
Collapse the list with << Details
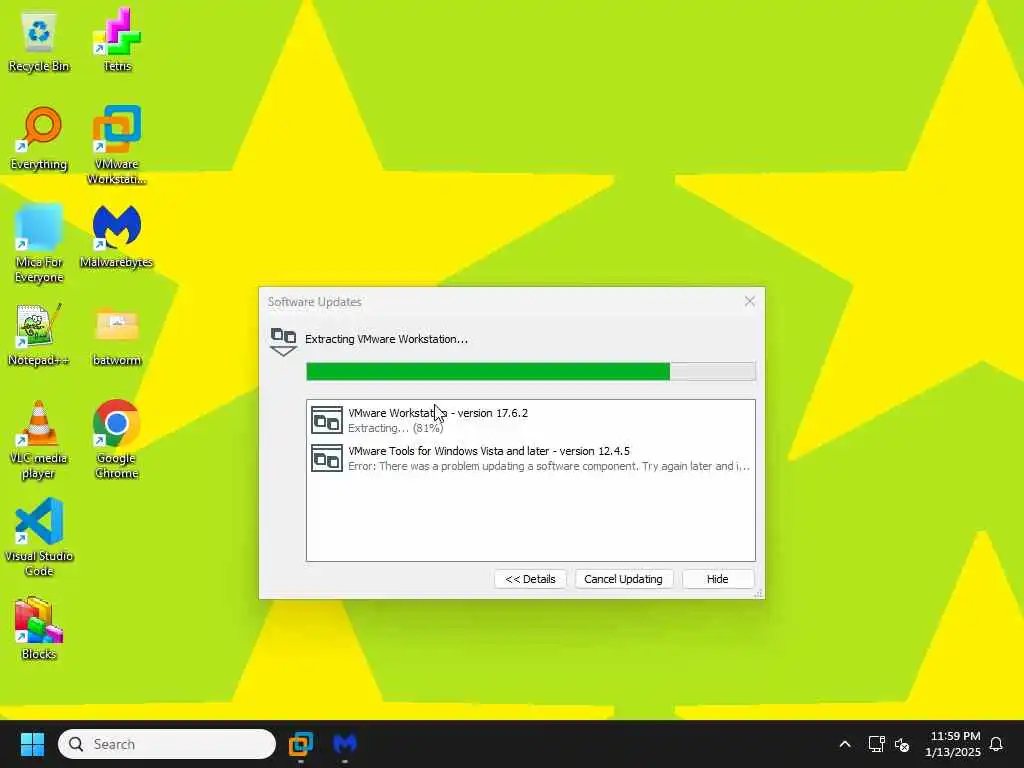click(530, 579)
